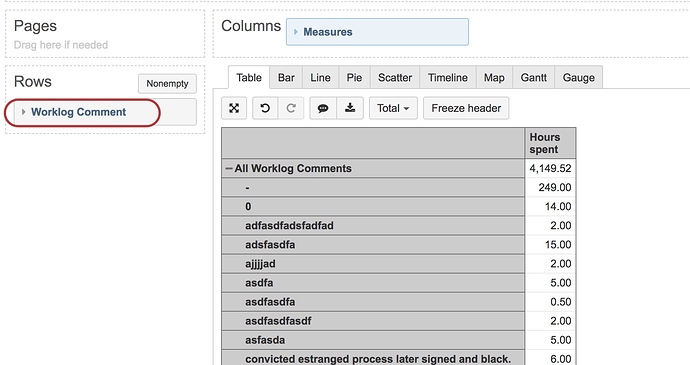The width and height of the screenshot is (690, 365).
Task: Expand the Measures dimension in Columns
Action: [x=296, y=32]
